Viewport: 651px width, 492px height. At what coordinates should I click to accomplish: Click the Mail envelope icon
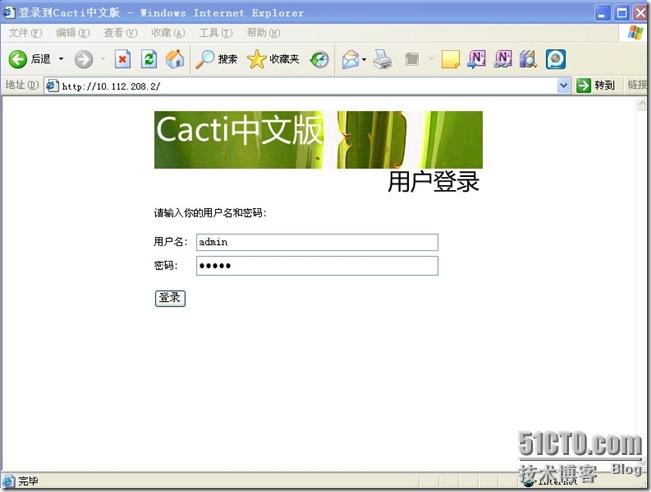click(x=350, y=59)
